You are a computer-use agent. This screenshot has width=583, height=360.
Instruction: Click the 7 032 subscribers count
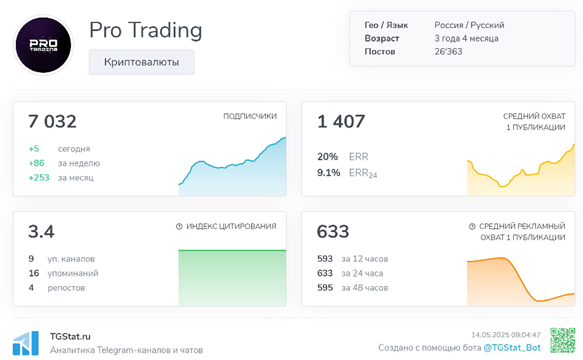pyautogui.click(x=52, y=122)
